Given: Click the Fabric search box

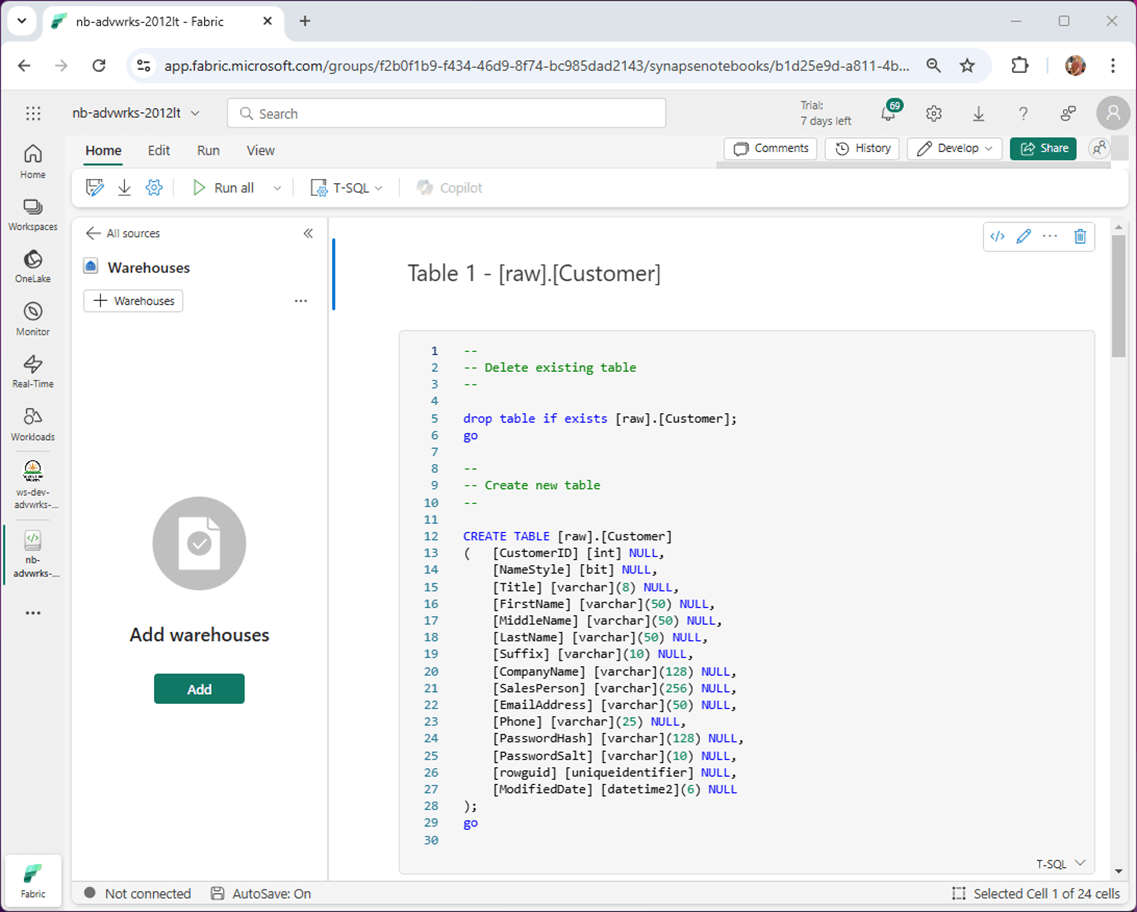Looking at the screenshot, I should point(446,114).
